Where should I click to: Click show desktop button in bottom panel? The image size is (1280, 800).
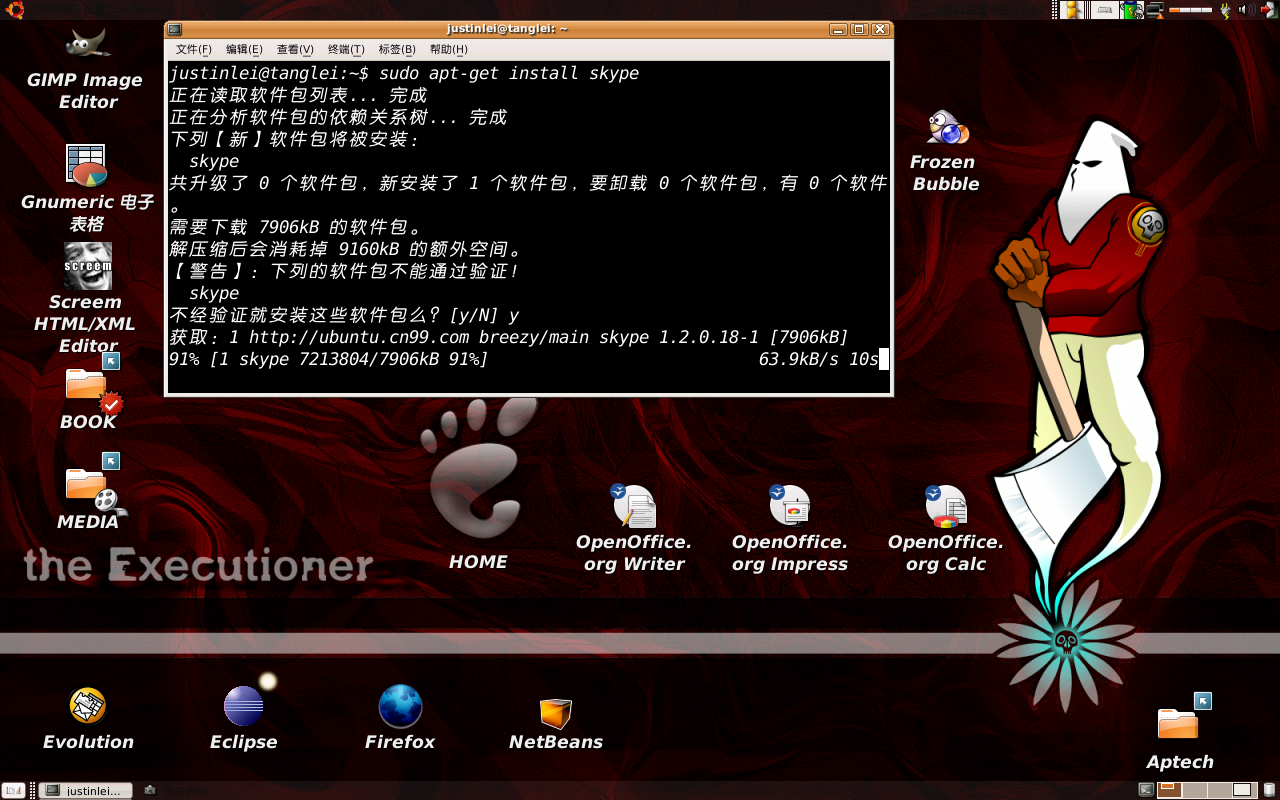[14, 789]
